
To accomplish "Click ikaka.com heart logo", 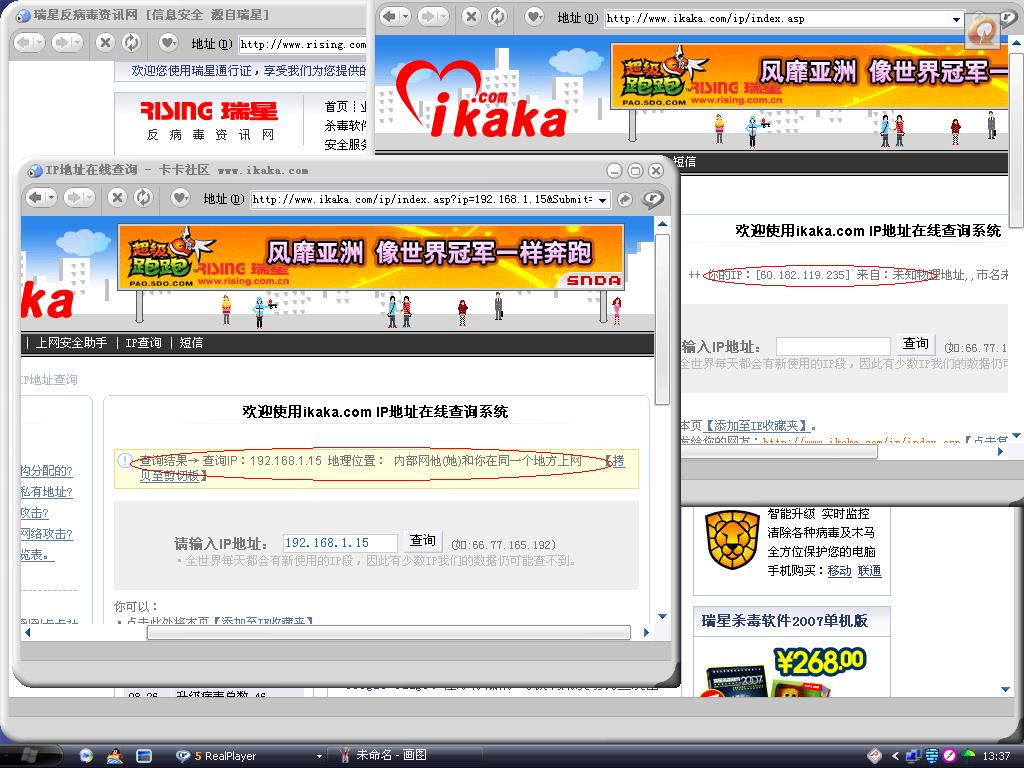I will (x=482, y=101).
